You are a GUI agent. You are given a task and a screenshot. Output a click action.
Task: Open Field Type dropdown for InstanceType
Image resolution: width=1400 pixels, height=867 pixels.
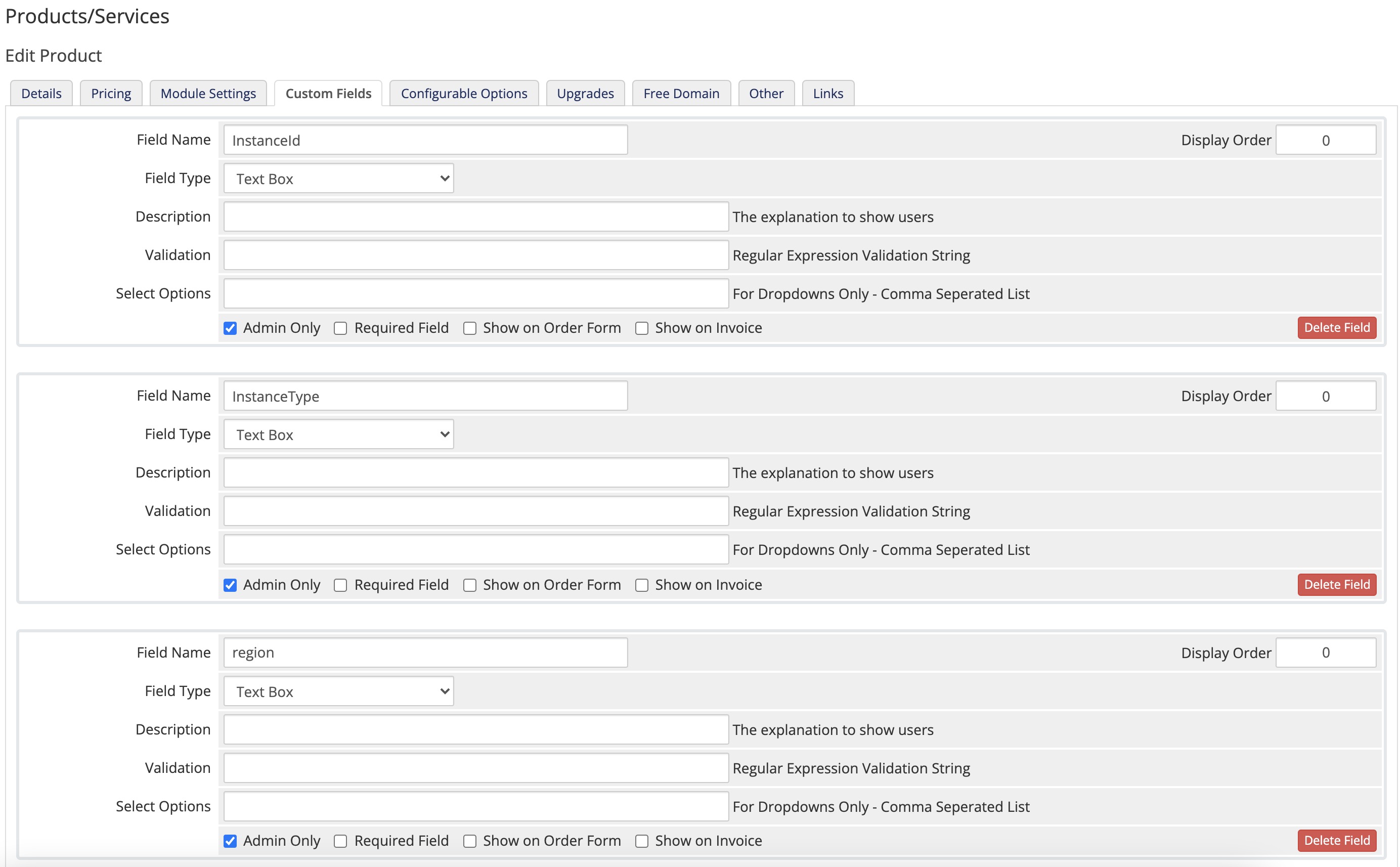pos(338,435)
